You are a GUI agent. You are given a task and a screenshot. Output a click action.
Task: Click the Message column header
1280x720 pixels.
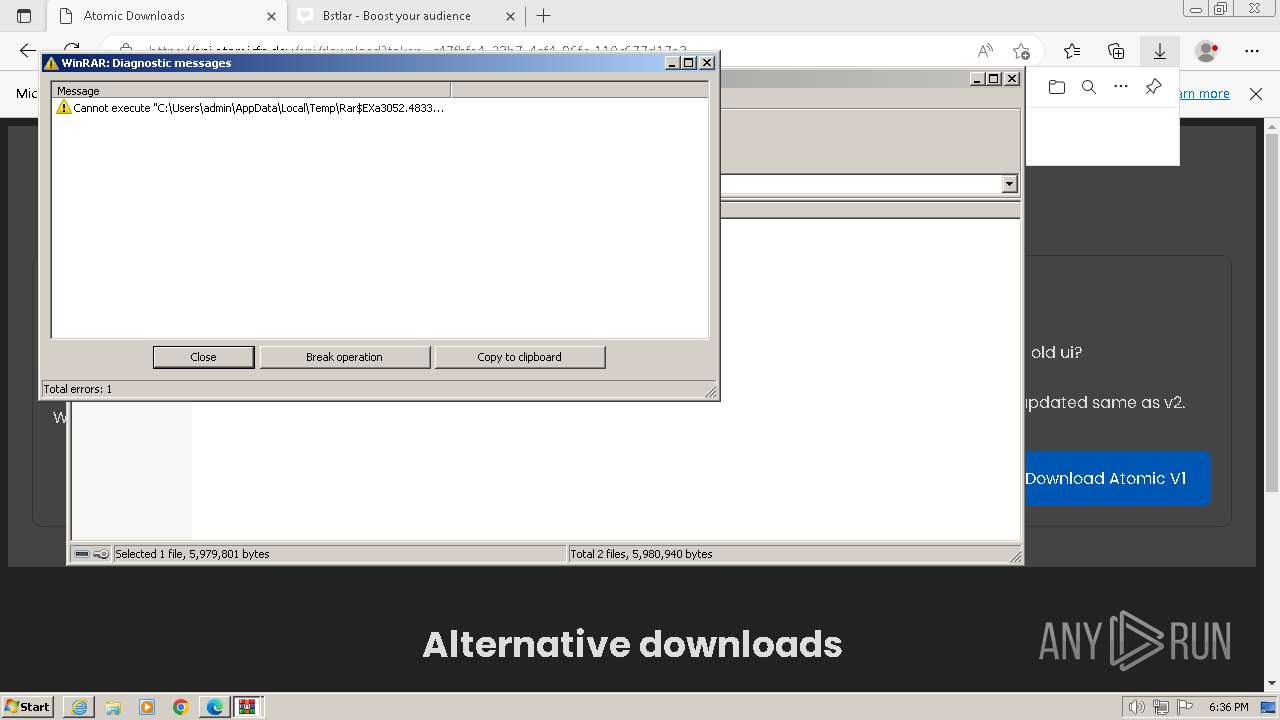click(251, 90)
